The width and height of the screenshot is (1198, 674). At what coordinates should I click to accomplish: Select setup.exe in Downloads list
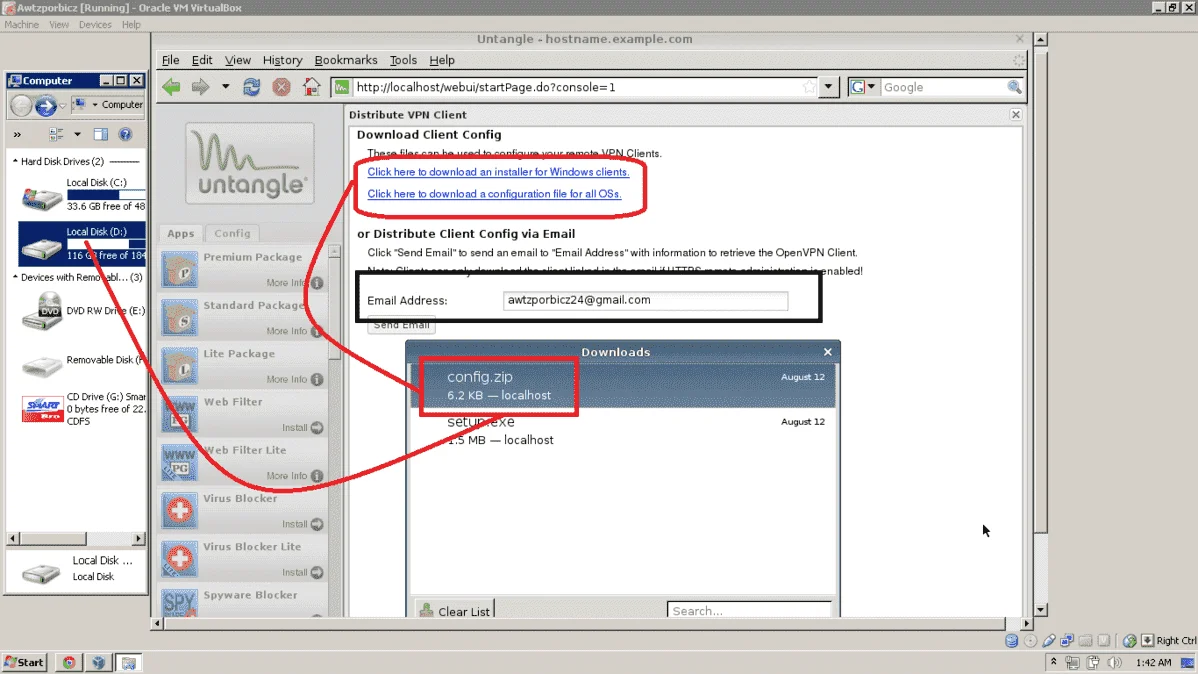coord(623,430)
